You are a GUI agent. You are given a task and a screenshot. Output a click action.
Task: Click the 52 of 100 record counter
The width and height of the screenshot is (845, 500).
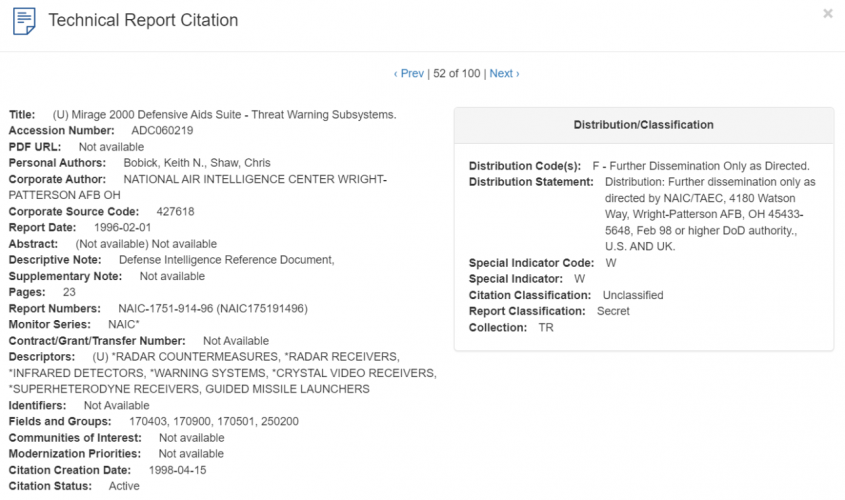click(x=456, y=73)
